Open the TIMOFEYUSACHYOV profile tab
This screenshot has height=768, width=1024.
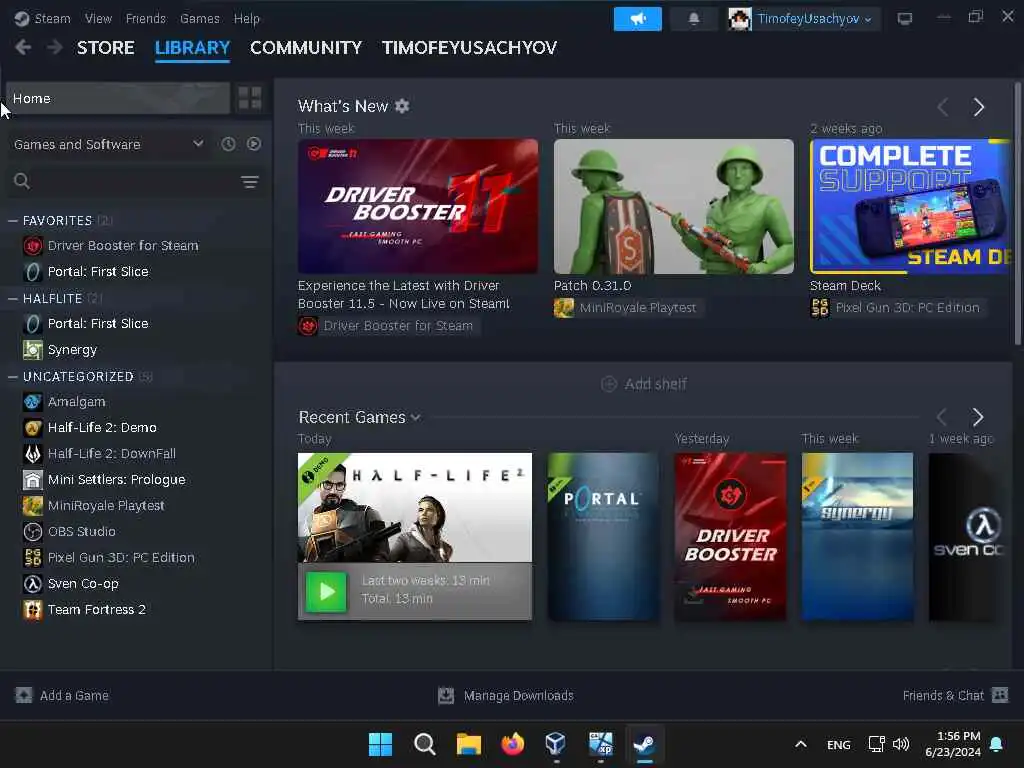coord(470,48)
